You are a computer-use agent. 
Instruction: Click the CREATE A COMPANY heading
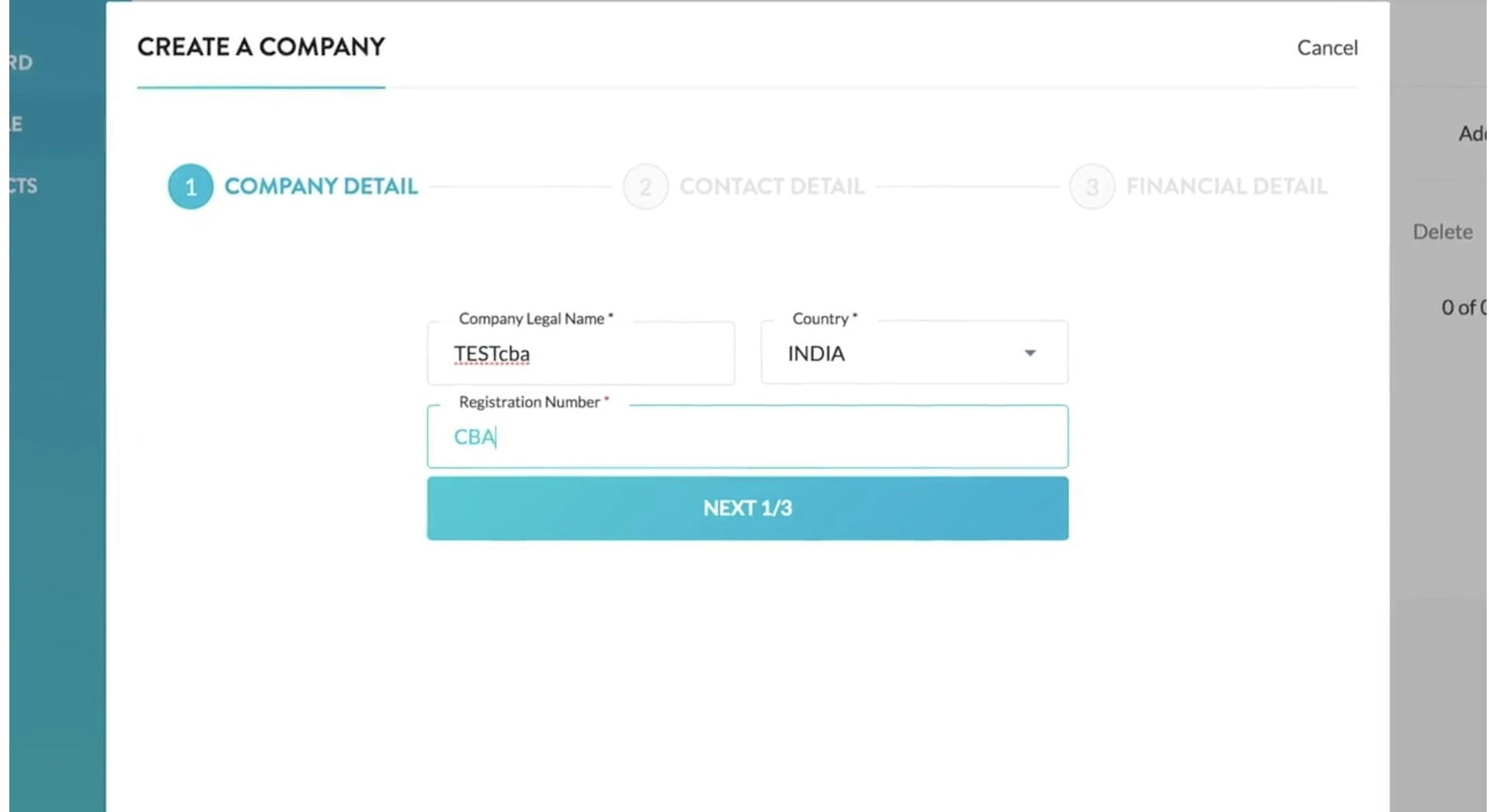pos(261,47)
